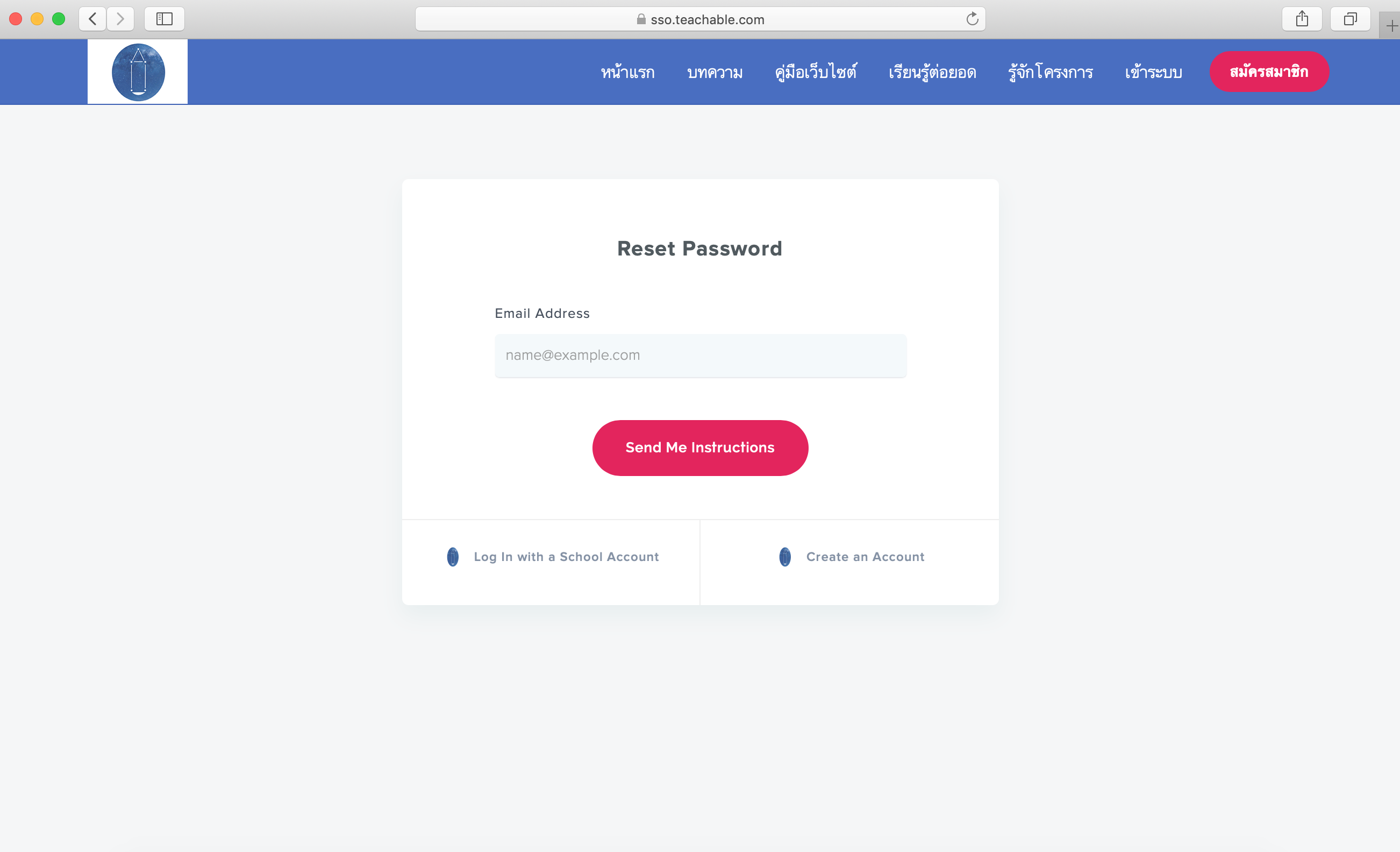This screenshot has height=852, width=1400.
Task: Show all tabs overview icon
Action: (1350, 19)
